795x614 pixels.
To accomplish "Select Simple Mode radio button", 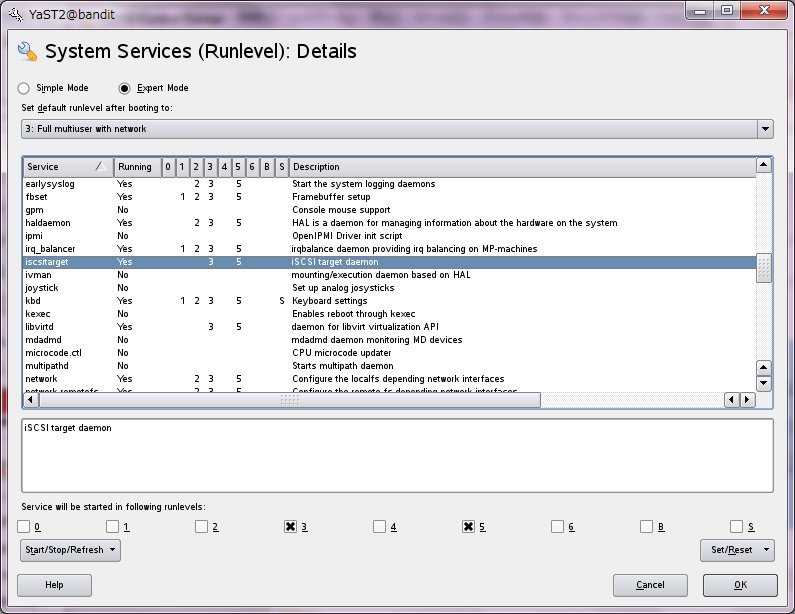I will [23, 88].
